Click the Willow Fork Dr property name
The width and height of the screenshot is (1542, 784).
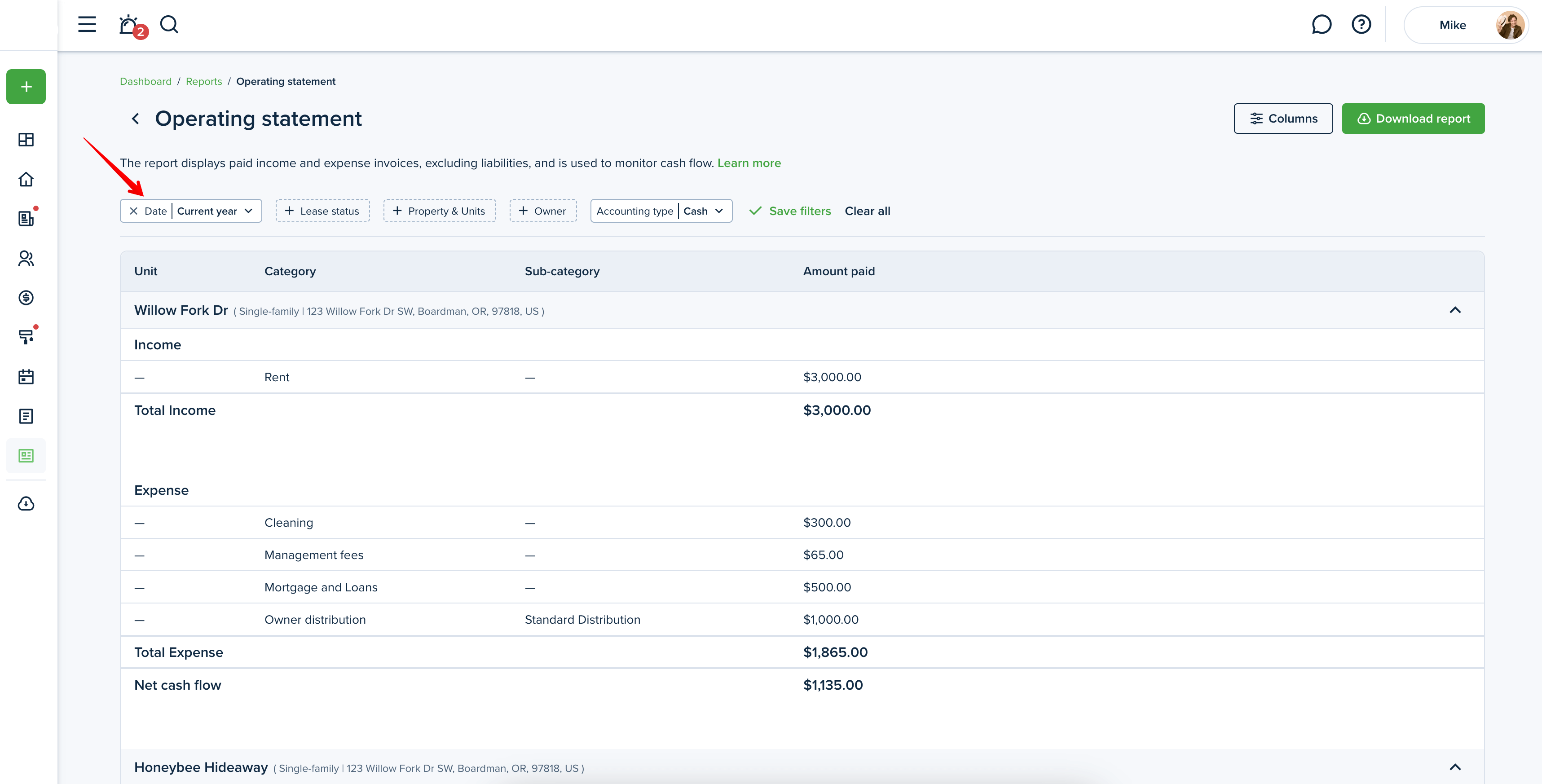tap(181, 310)
